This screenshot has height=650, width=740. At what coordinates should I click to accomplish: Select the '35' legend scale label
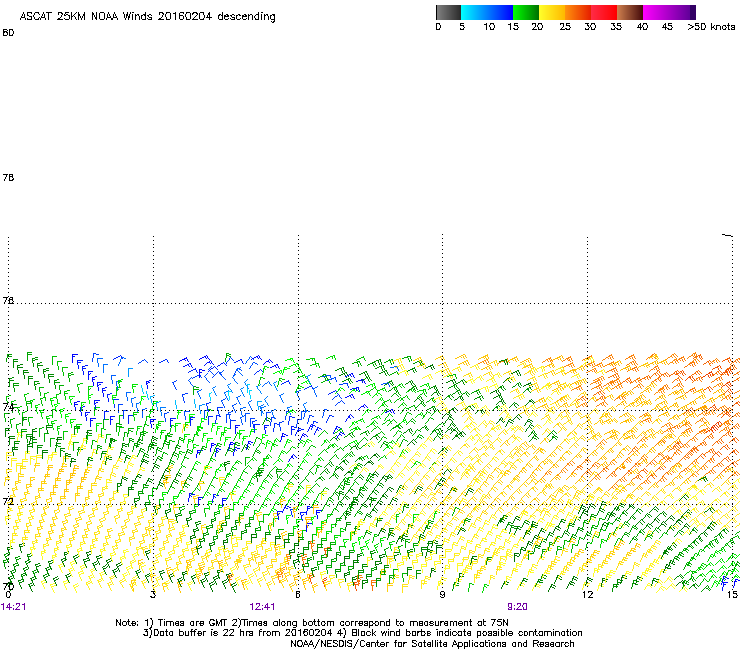pyautogui.click(x=616, y=27)
